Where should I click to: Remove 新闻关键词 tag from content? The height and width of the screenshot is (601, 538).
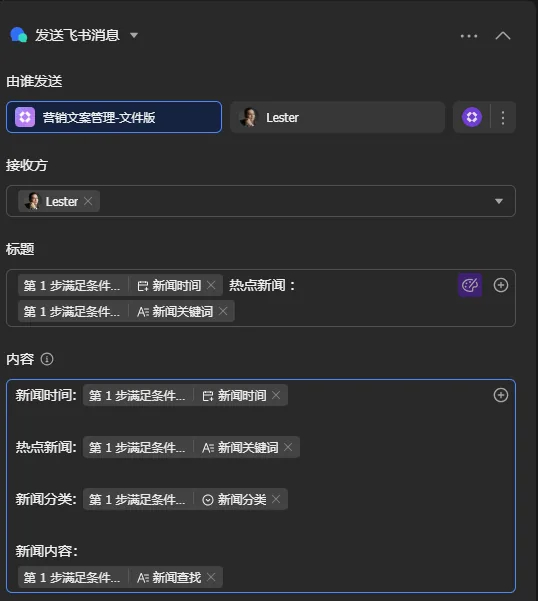[288, 447]
